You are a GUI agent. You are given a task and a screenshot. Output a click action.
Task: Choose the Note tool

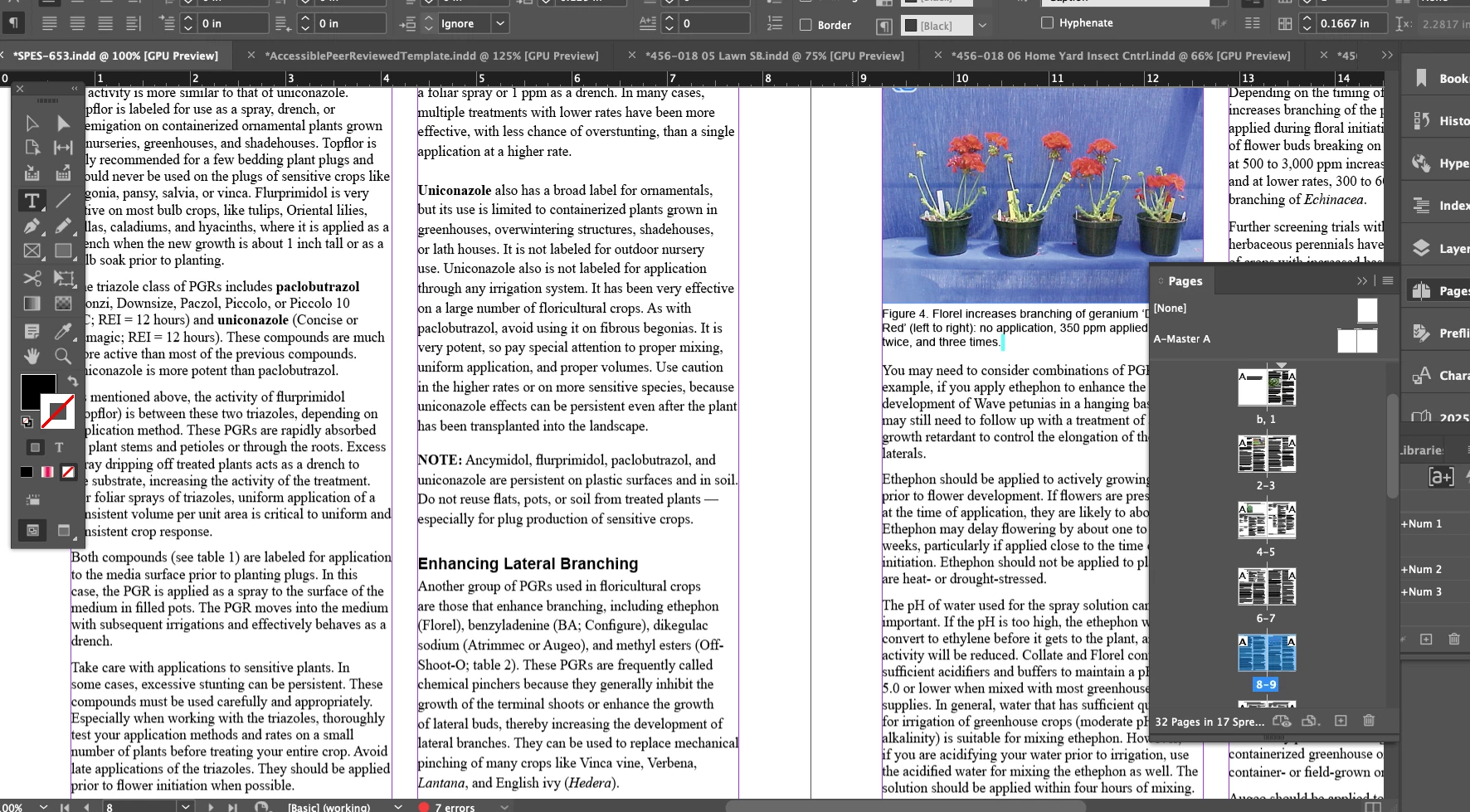click(32, 332)
